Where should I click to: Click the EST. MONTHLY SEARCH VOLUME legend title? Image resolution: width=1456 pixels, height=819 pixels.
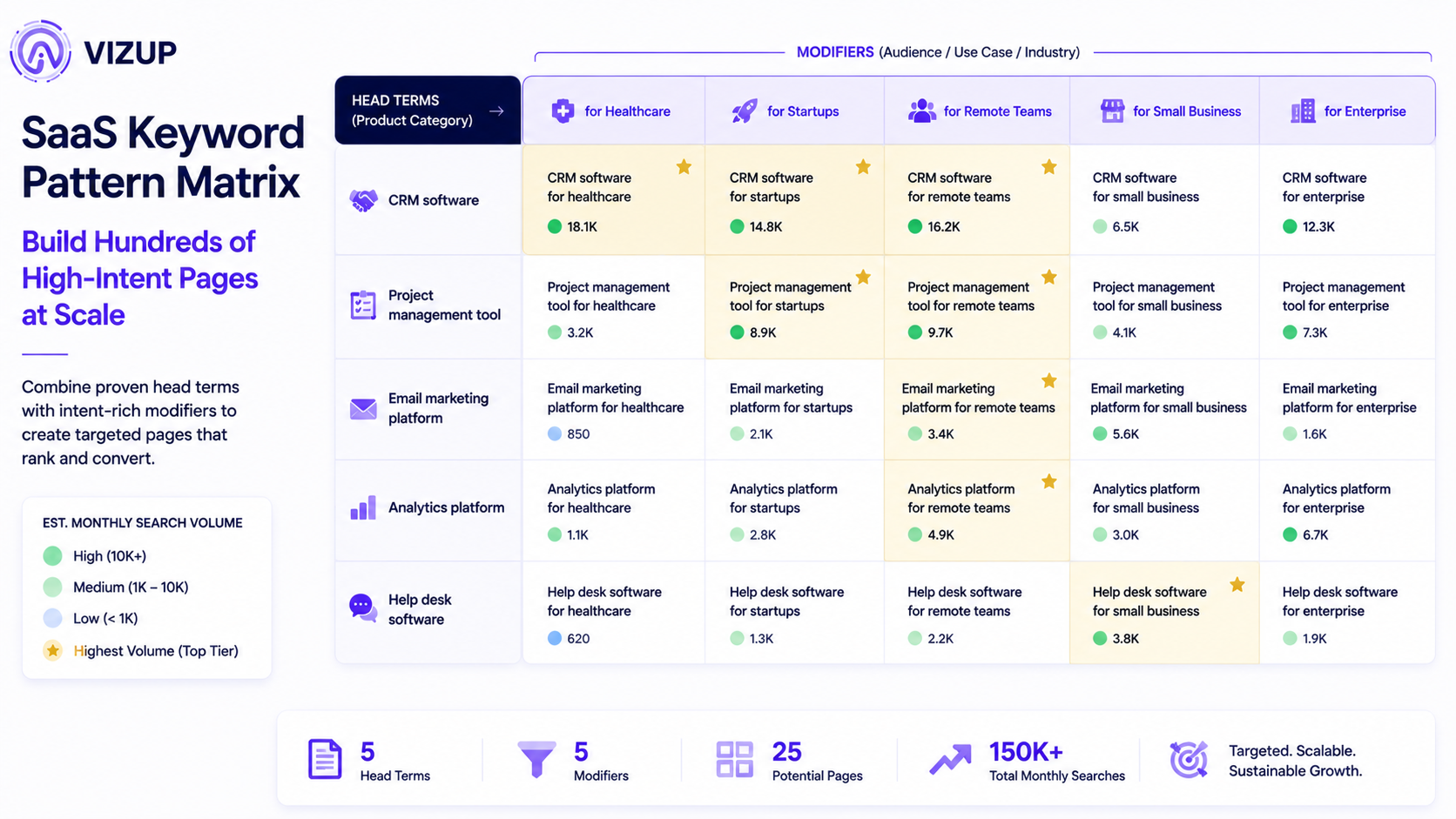(143, 523)
